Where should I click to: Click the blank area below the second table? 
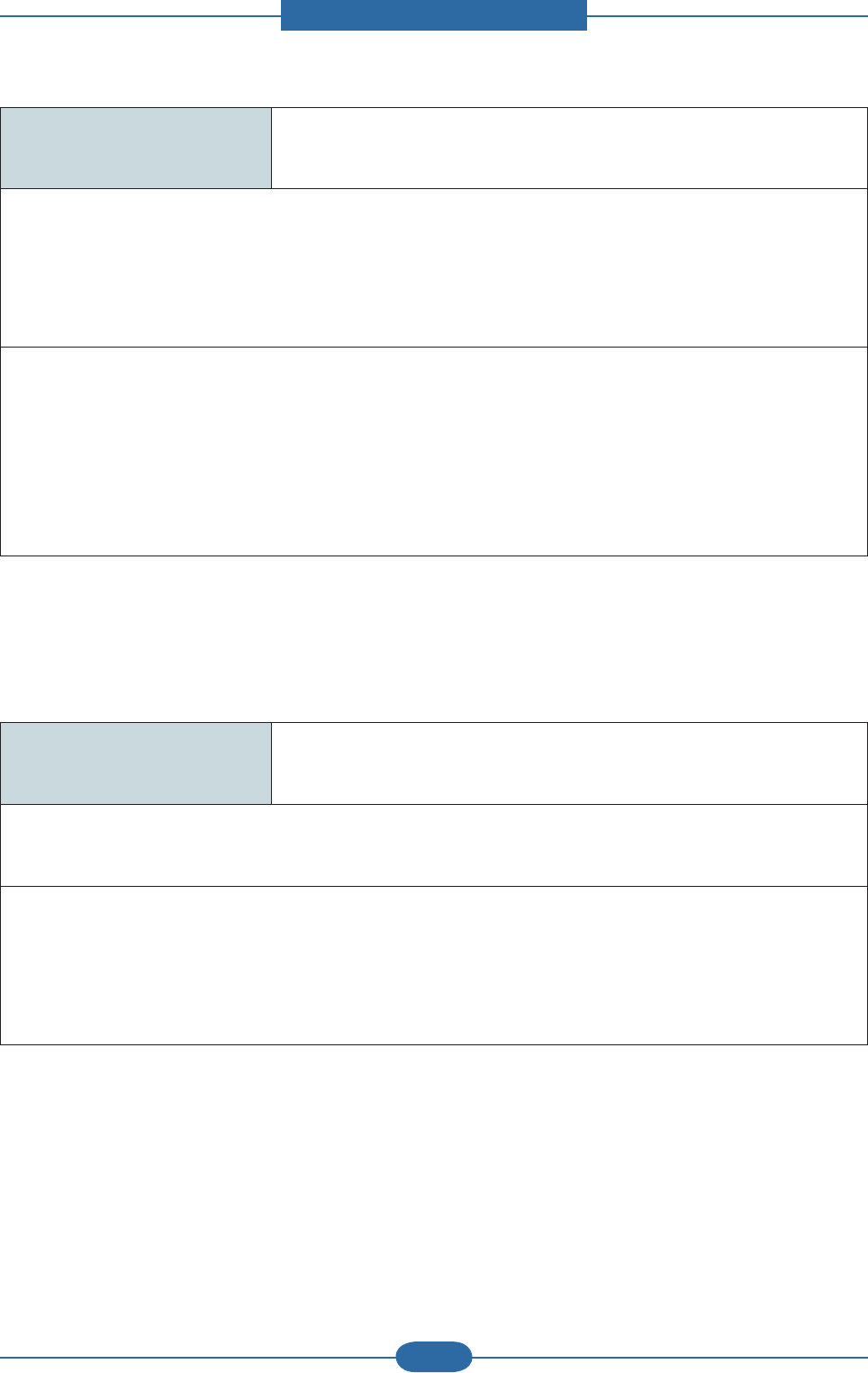pyautogui.click(x=433, y=1188)
